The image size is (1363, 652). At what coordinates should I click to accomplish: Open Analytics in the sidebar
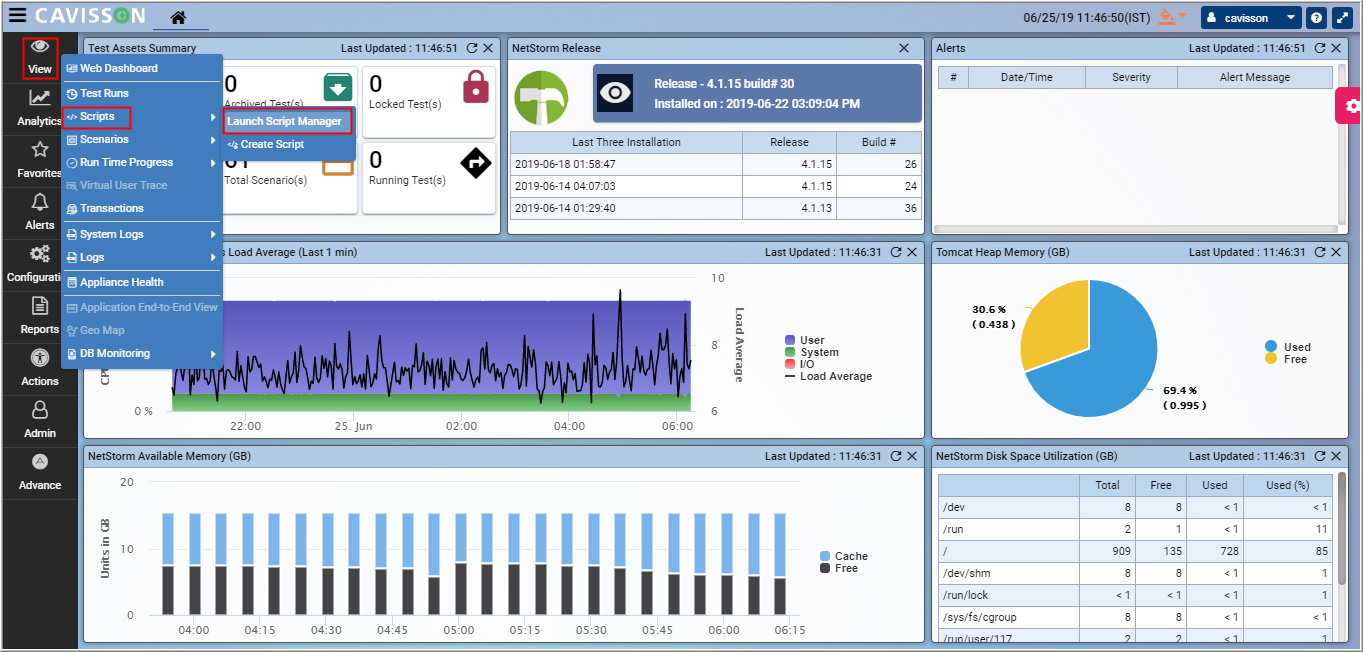[x=40, y=108]
